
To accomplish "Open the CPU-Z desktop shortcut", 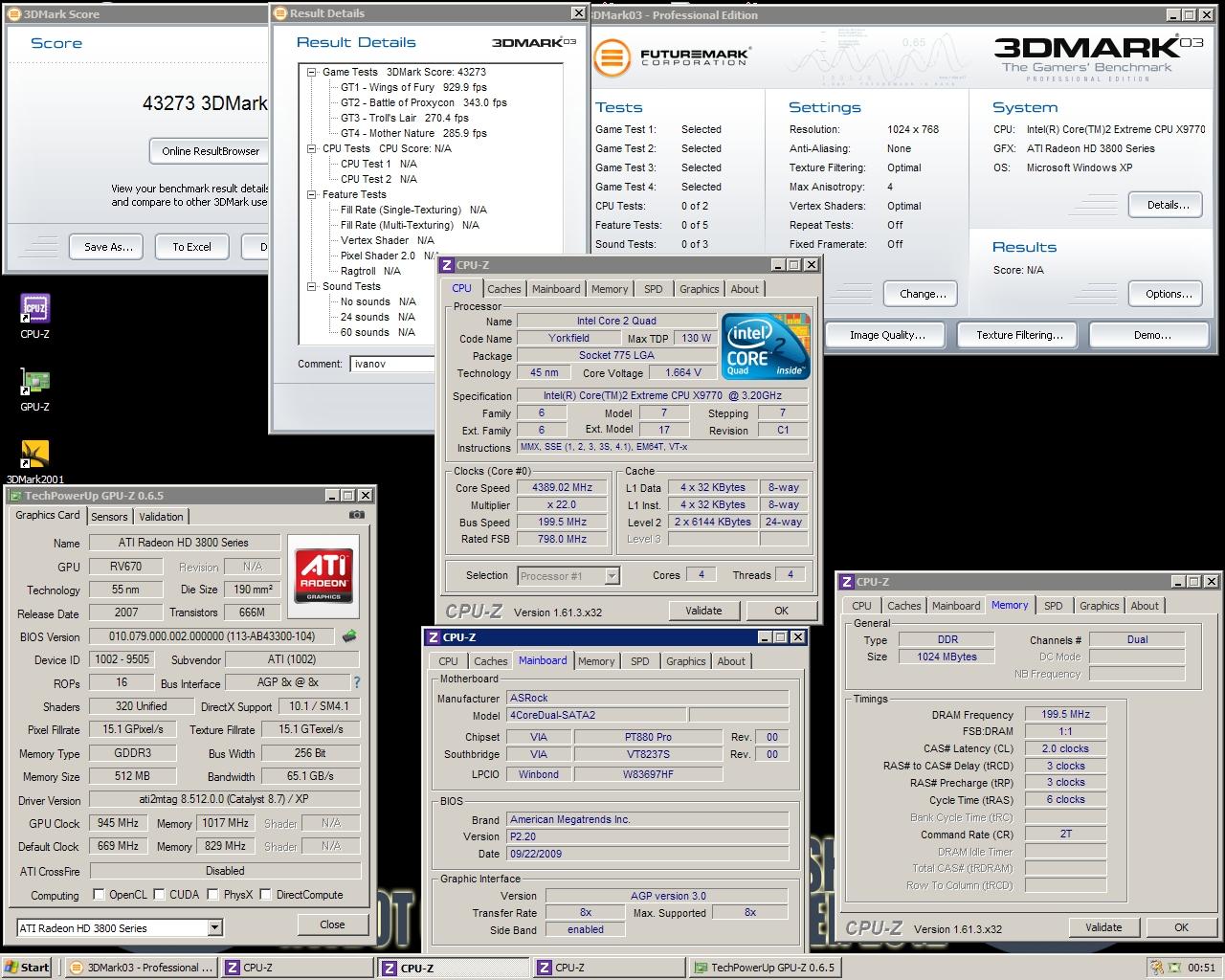I will pos(34,316).
